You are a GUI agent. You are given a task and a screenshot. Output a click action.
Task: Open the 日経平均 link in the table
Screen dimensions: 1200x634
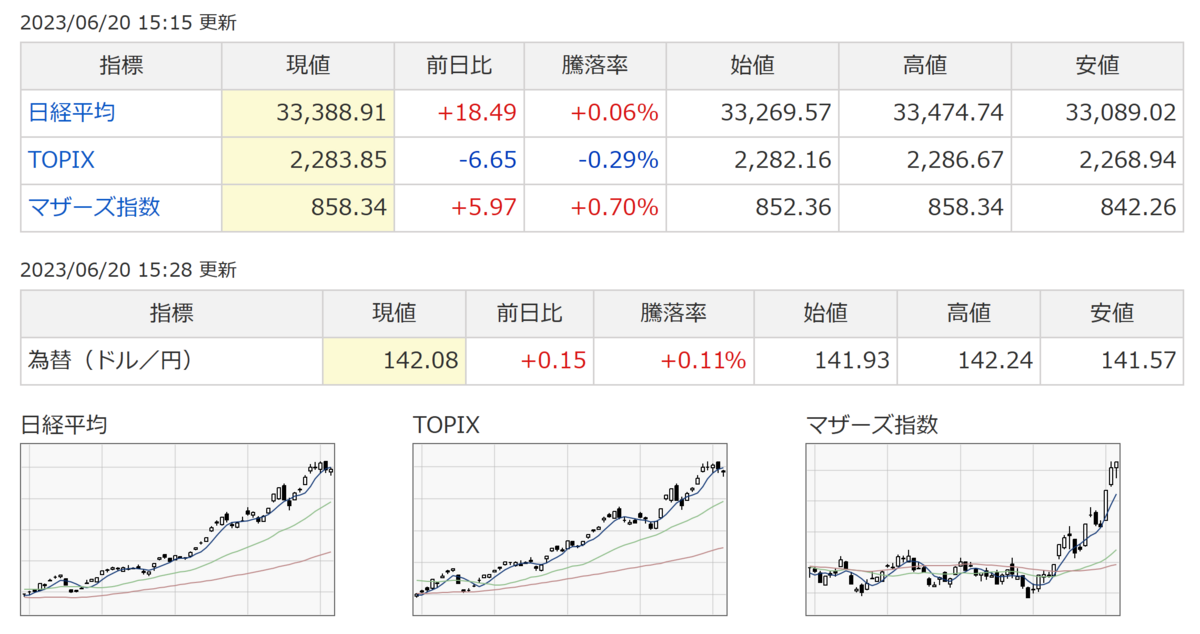click(x=72, y=112)
